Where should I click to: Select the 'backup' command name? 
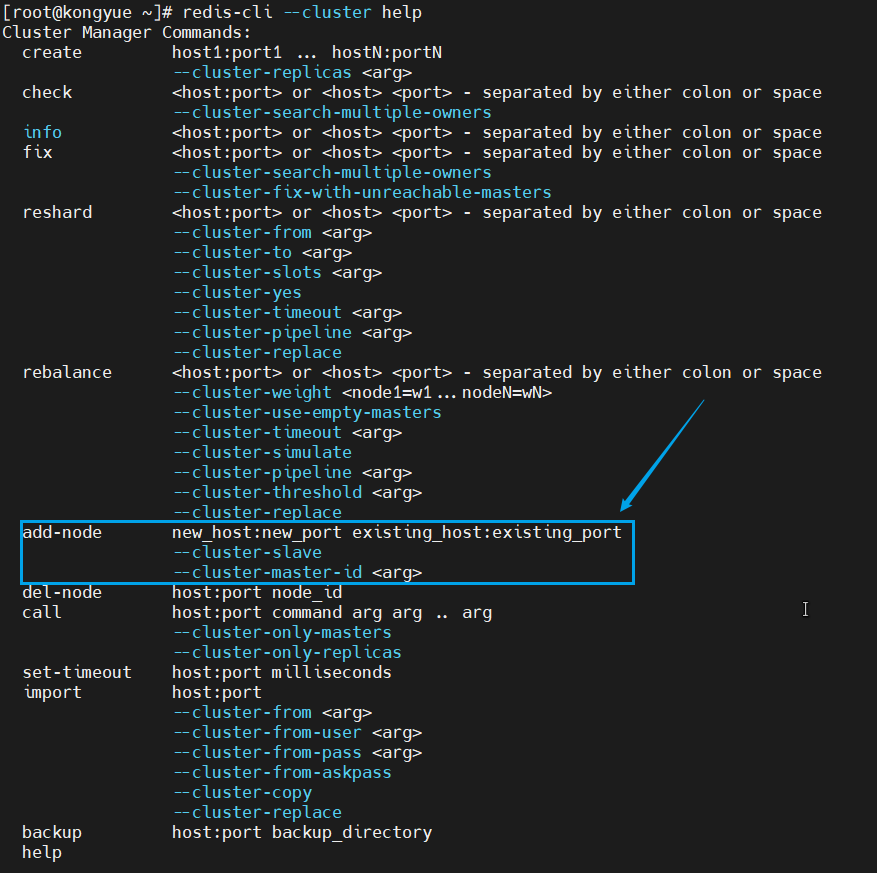[x=52, y=833]
